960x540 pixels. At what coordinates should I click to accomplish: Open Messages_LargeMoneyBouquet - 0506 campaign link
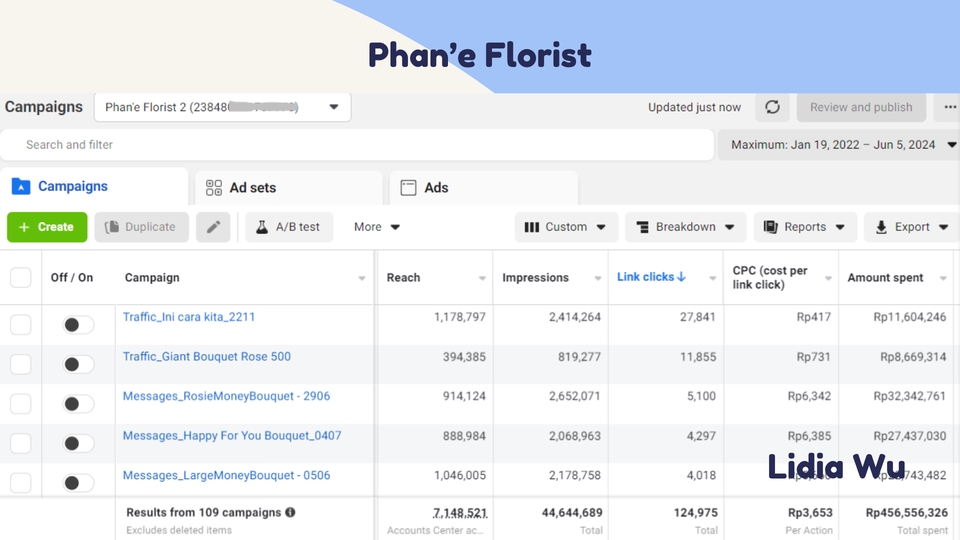click(x=227, y=475)
